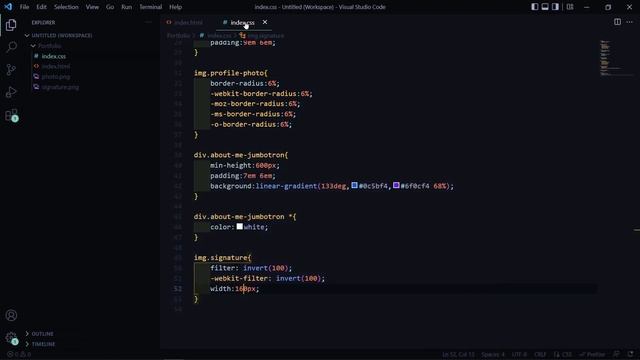The width and height of the screenshot is (640, 360).
Task: Open editor More Actions ellipsis
Action: (x=629, y=22)
